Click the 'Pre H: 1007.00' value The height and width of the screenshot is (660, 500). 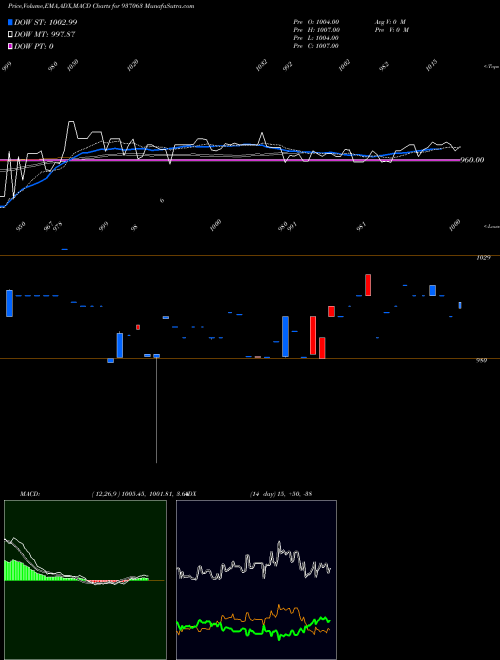pyautogui.click(x=316, y=30)
